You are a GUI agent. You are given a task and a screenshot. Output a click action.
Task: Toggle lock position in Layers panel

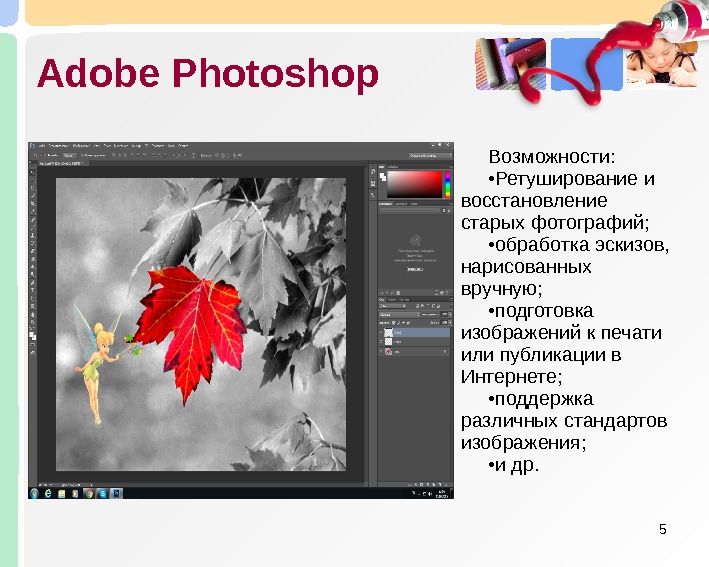point(404,323)
